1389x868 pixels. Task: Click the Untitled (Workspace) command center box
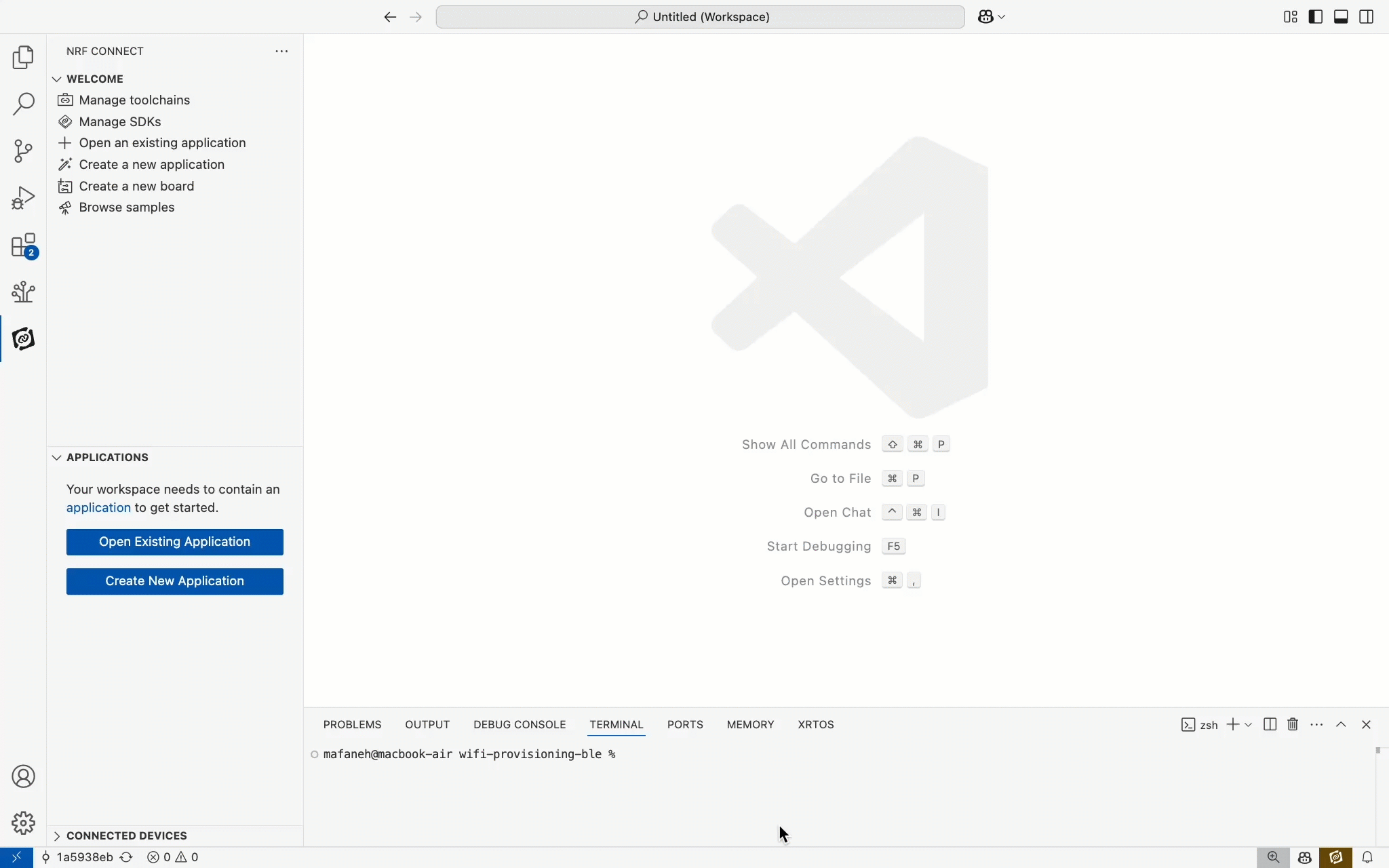pyautogui.click(x=700, y=17)
